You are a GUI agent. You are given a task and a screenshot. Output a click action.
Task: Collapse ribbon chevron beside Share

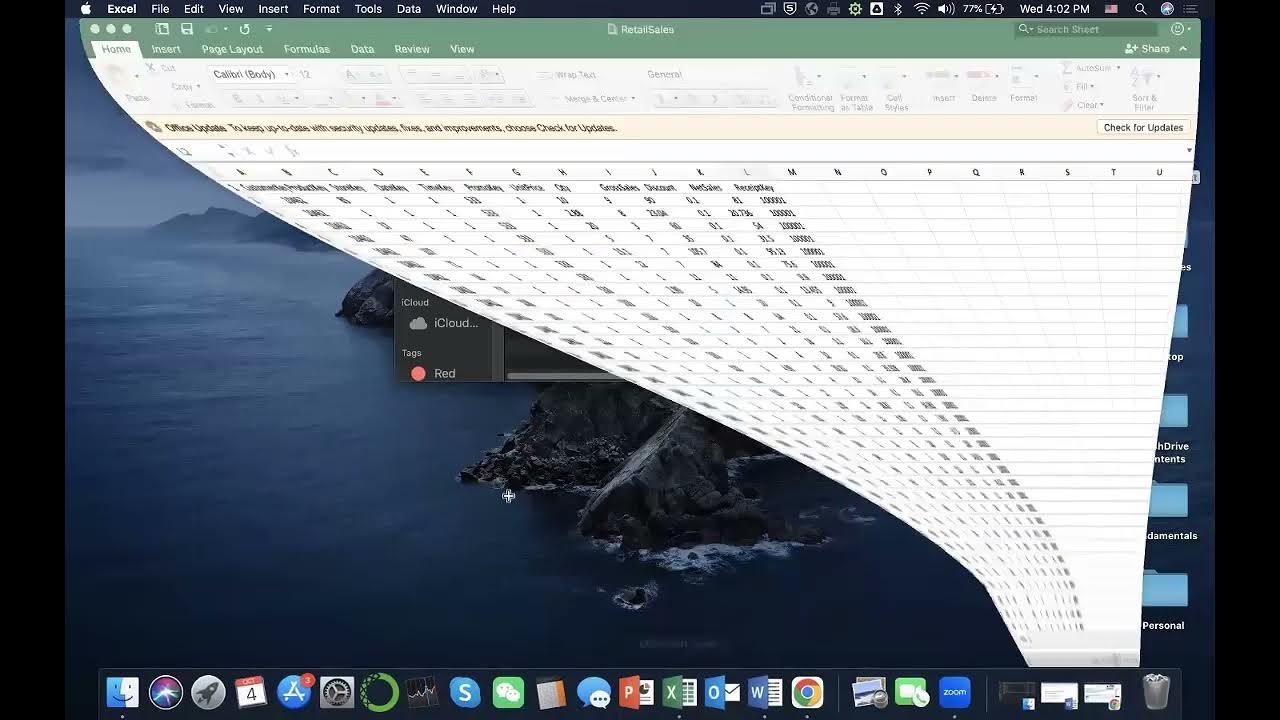coord(1183,49)
